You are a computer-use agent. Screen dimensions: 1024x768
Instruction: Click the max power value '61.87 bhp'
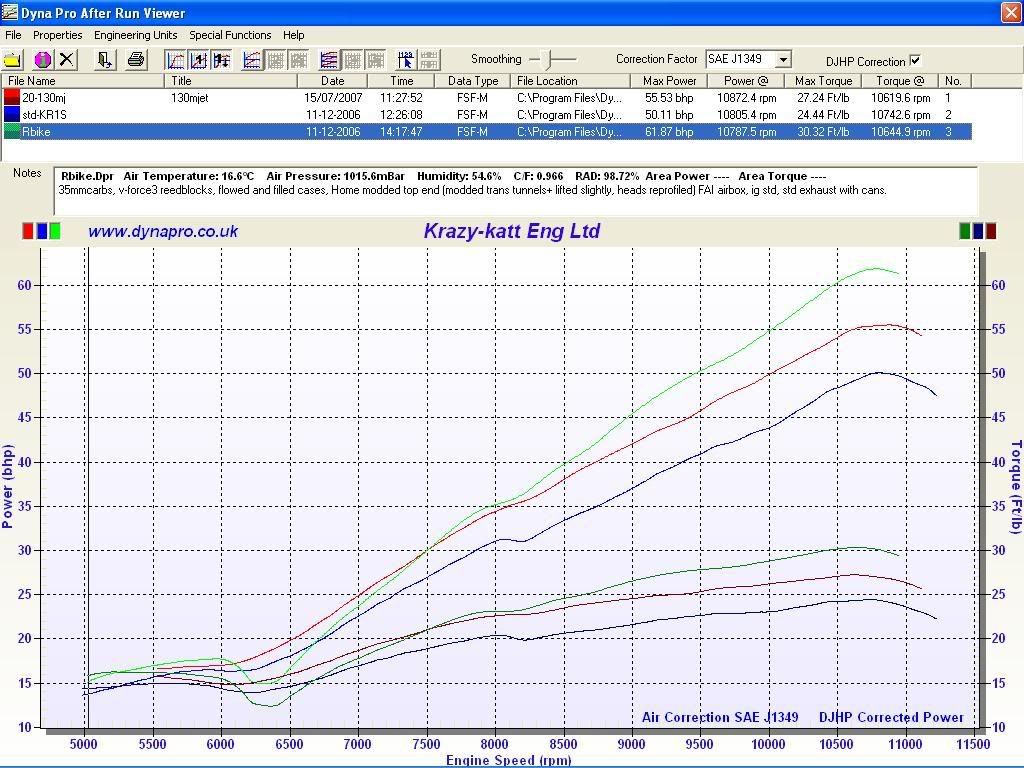[x=669, y=132]
